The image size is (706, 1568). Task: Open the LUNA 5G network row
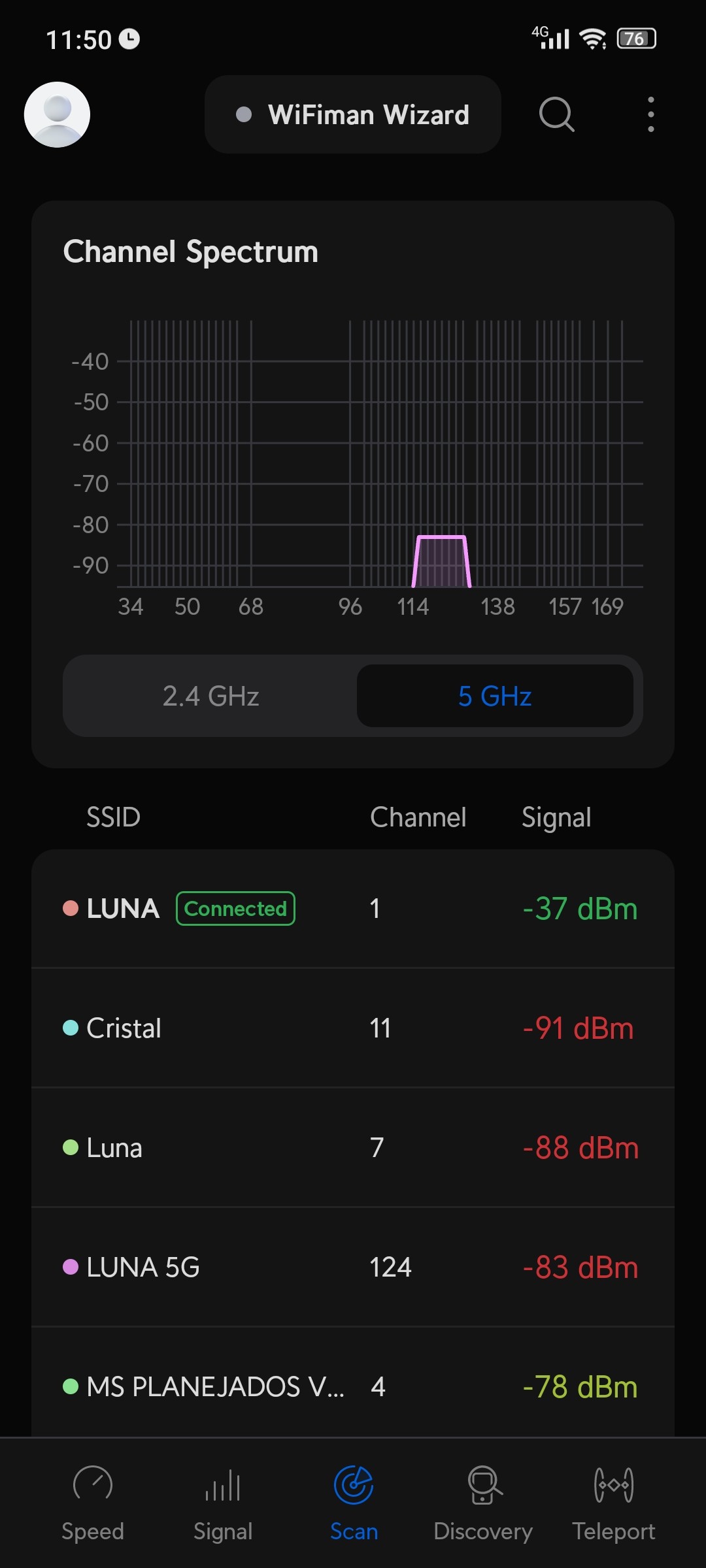[x=353, y=1267]
